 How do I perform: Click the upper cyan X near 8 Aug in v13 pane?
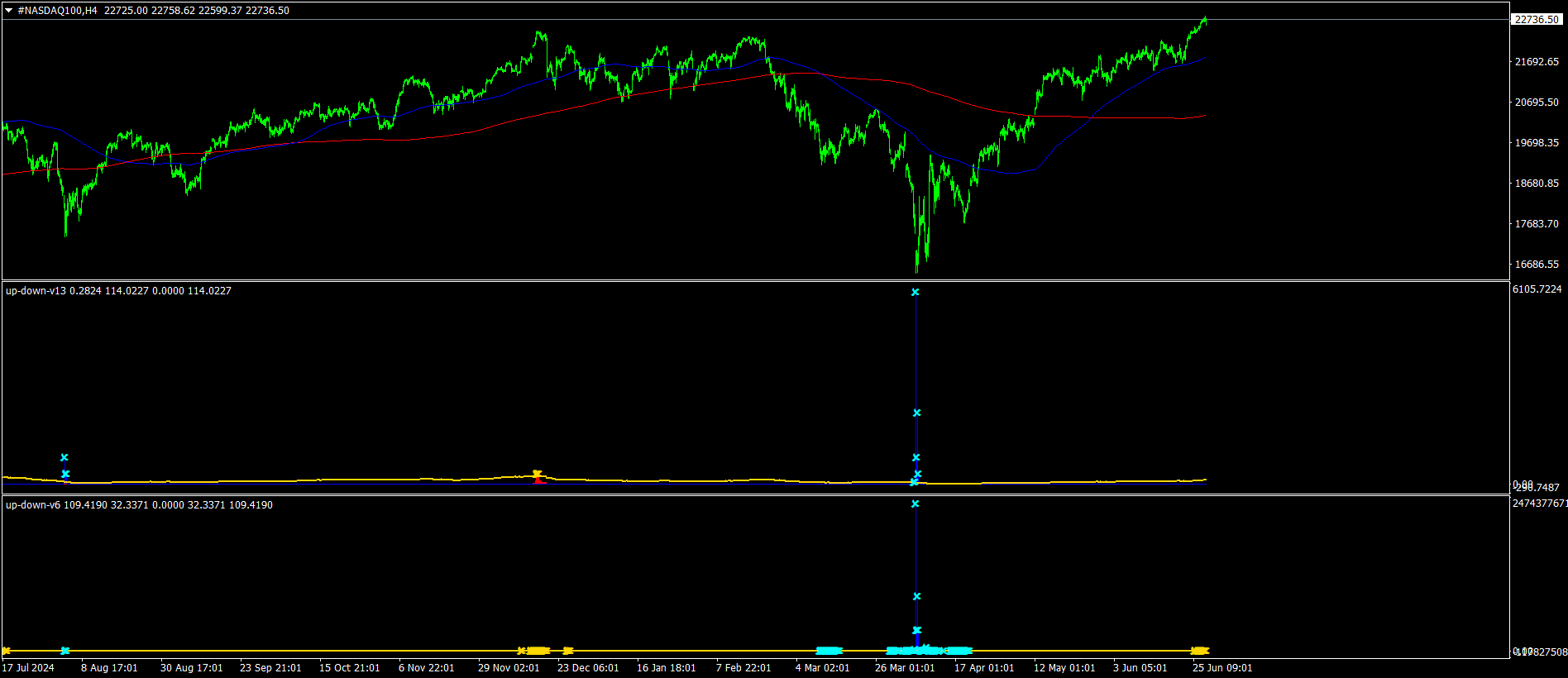point(64,457)
